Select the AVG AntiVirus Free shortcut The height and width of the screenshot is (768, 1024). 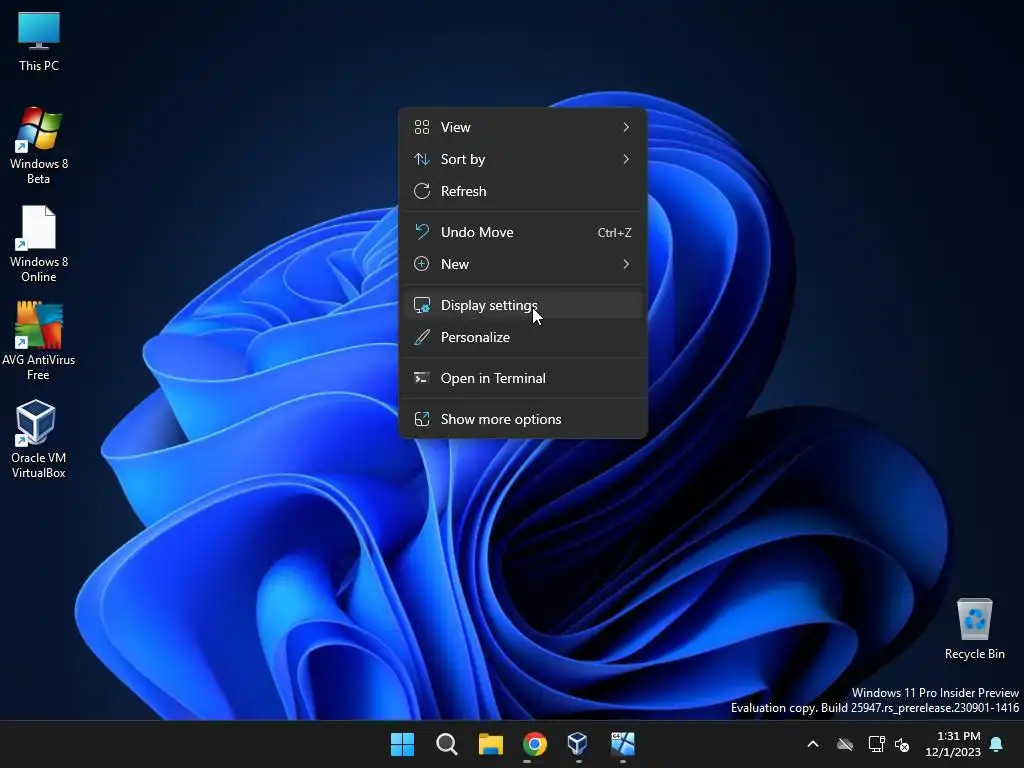39,342
